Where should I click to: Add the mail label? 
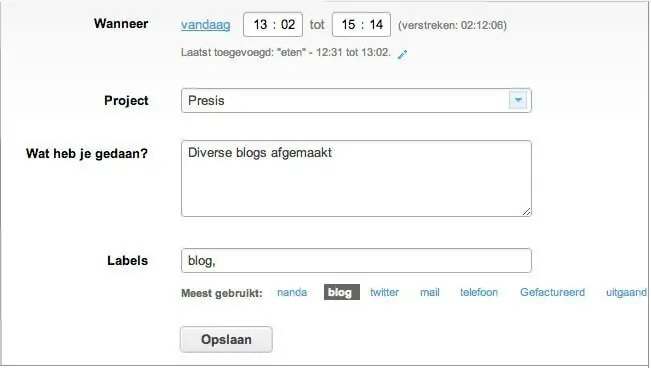pos(430,292)
